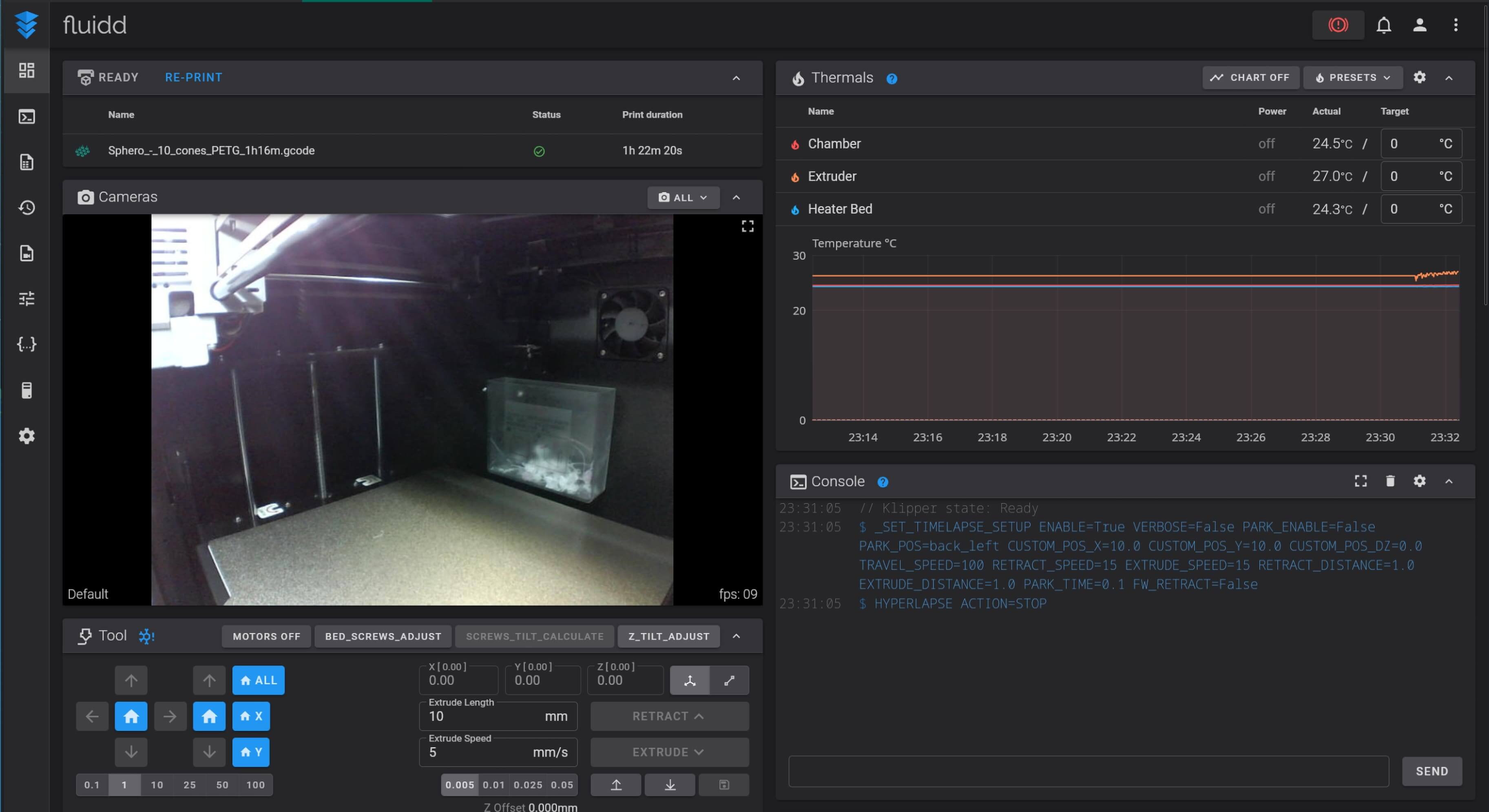Viewport: 1489px width, 812px height.
Task: Toggle the temperature chart off
Action: (x=1250, y=77)
